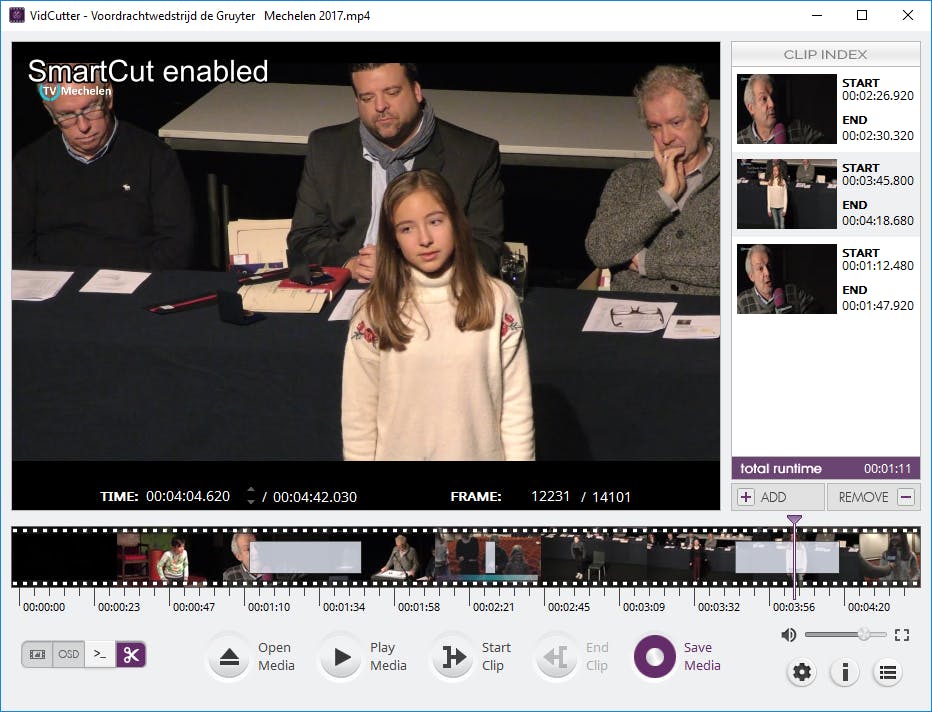Click the Open Media eject icon
The height and width of the screenshot is (712, 932).
tap(229, 657)
